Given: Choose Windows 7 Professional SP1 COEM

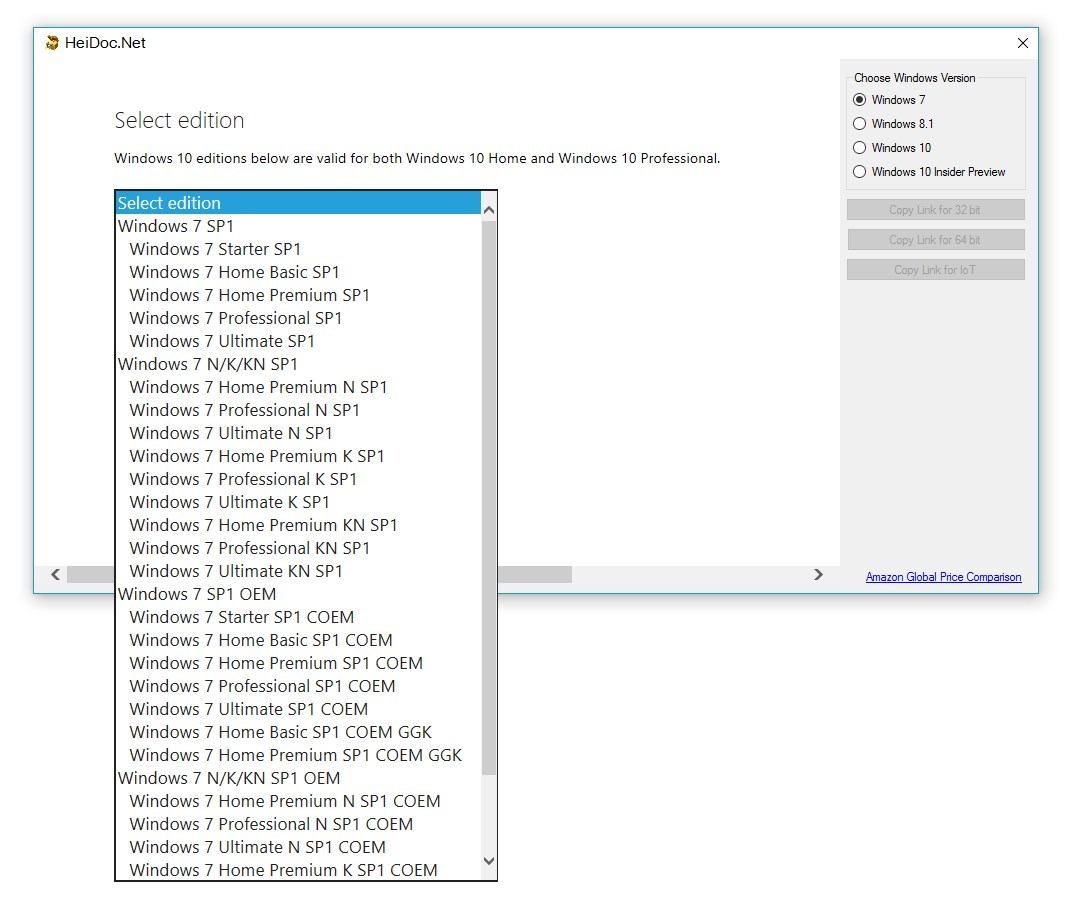Looking at the screenshot, I should tap(298, 687).
